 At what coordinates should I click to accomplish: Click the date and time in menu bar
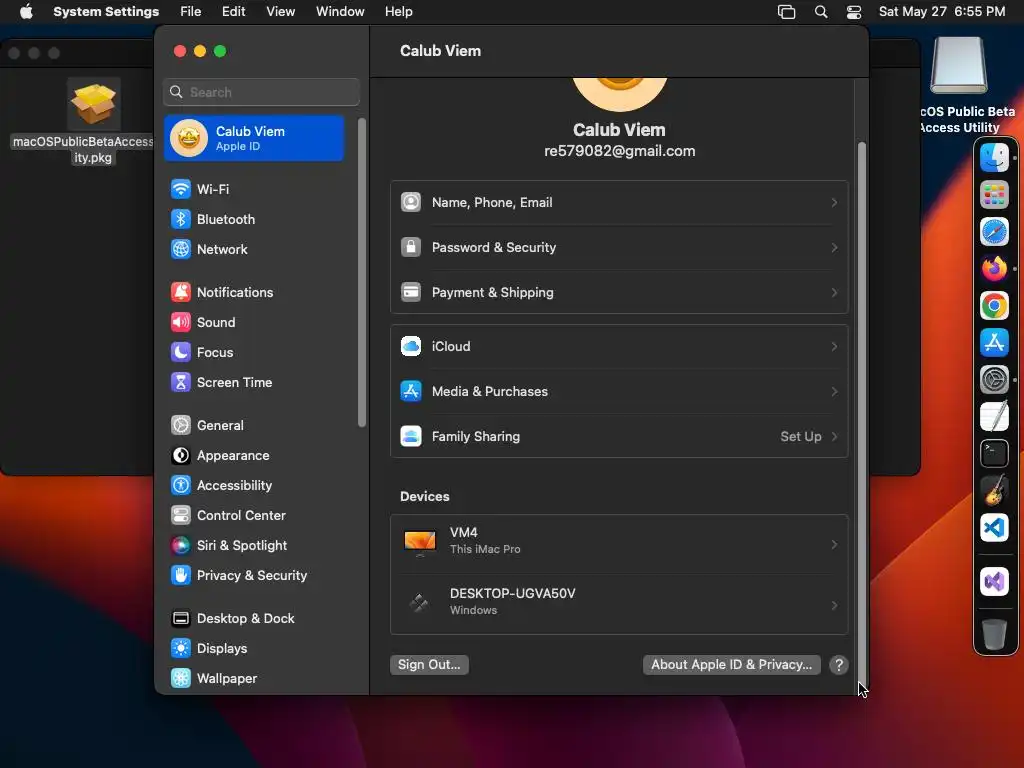pos(942,12)
